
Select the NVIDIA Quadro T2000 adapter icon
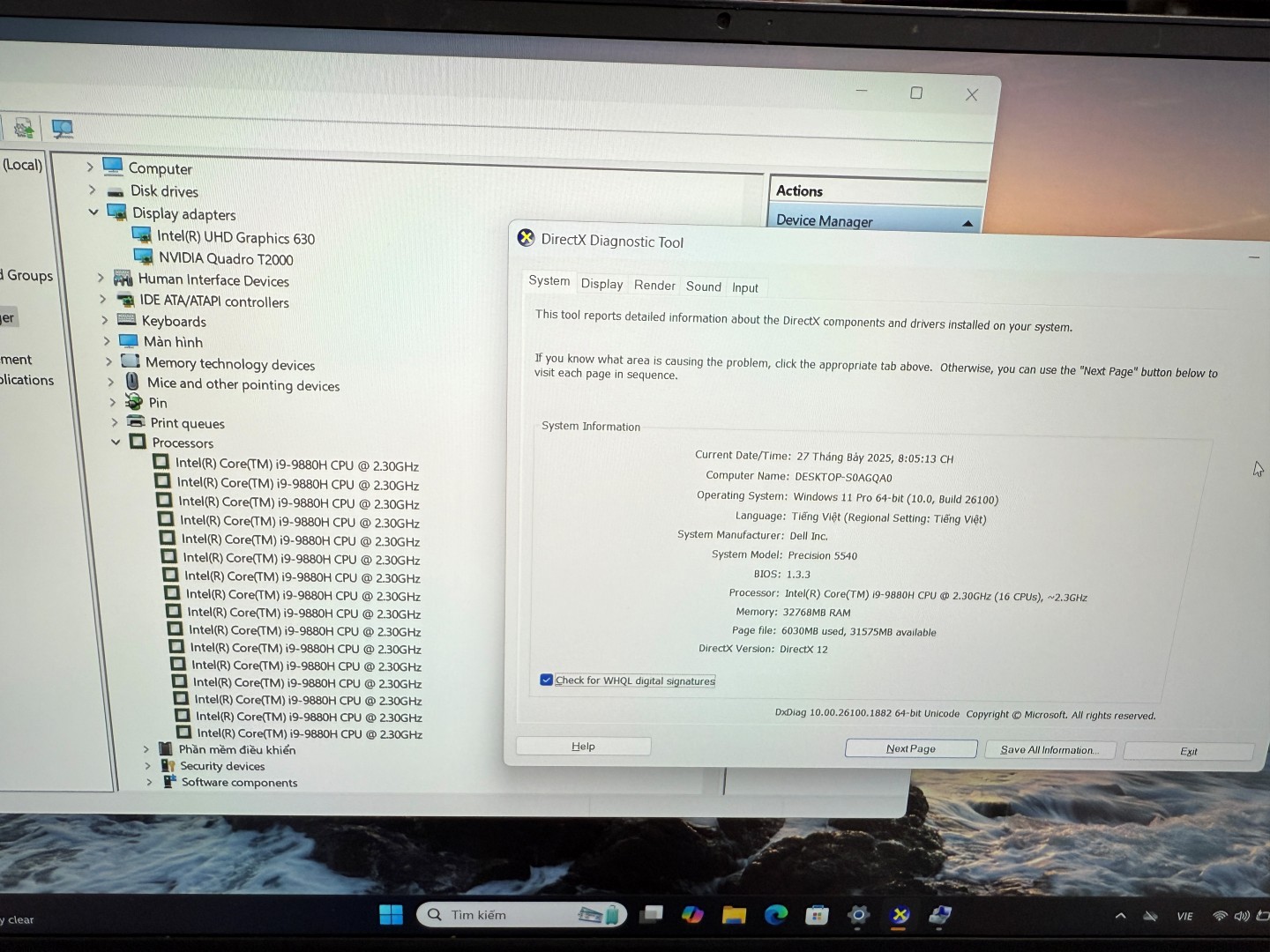click(x=144, y=257)
